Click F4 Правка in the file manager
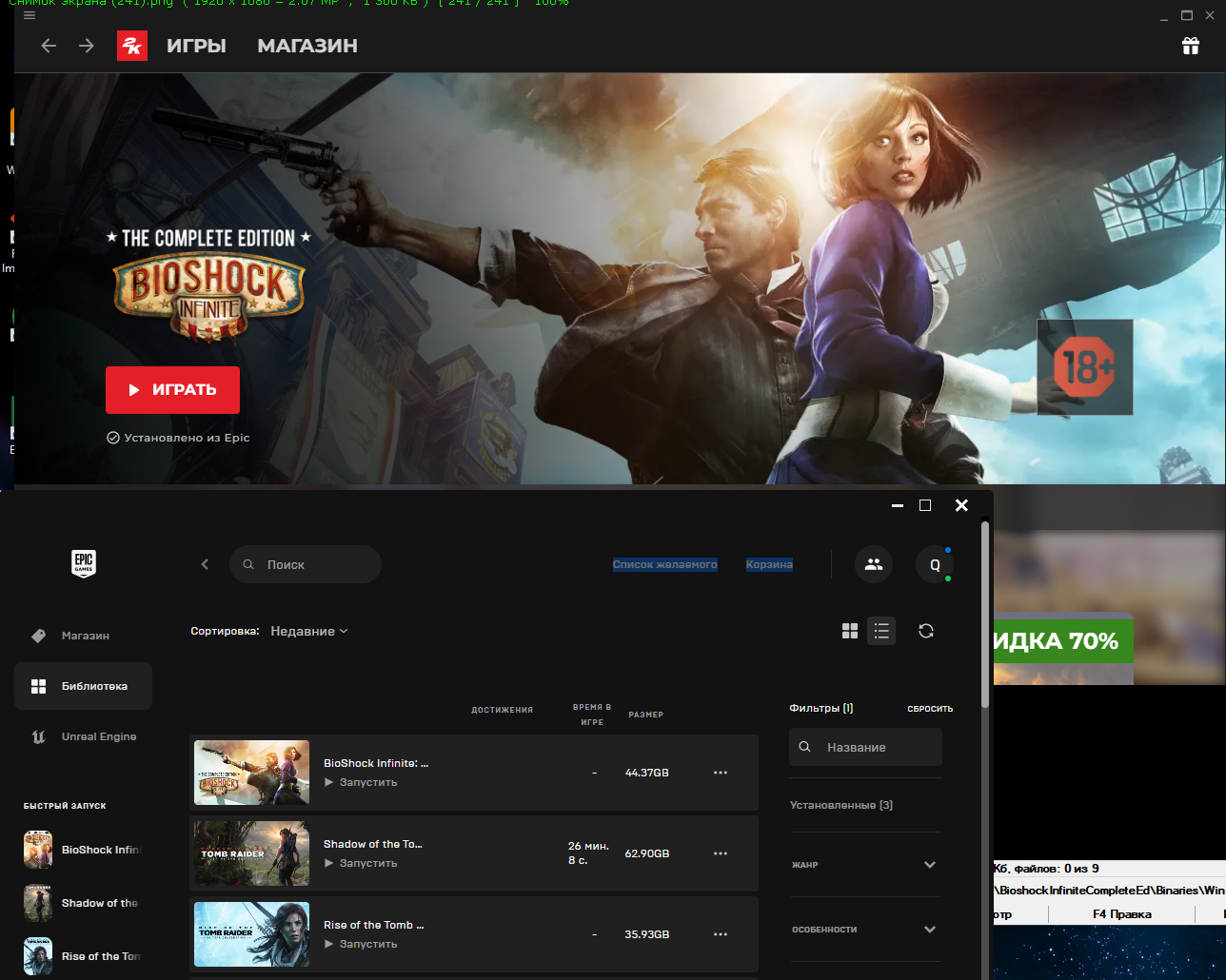 coord(1122,914)
